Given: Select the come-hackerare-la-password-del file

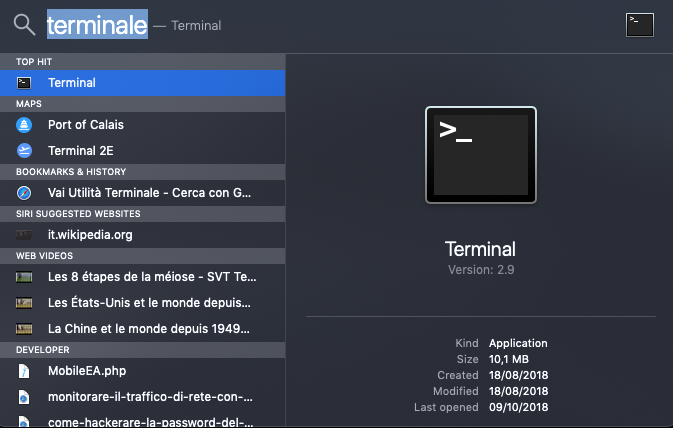Looking at the screenshot, I should pos(142,419).
